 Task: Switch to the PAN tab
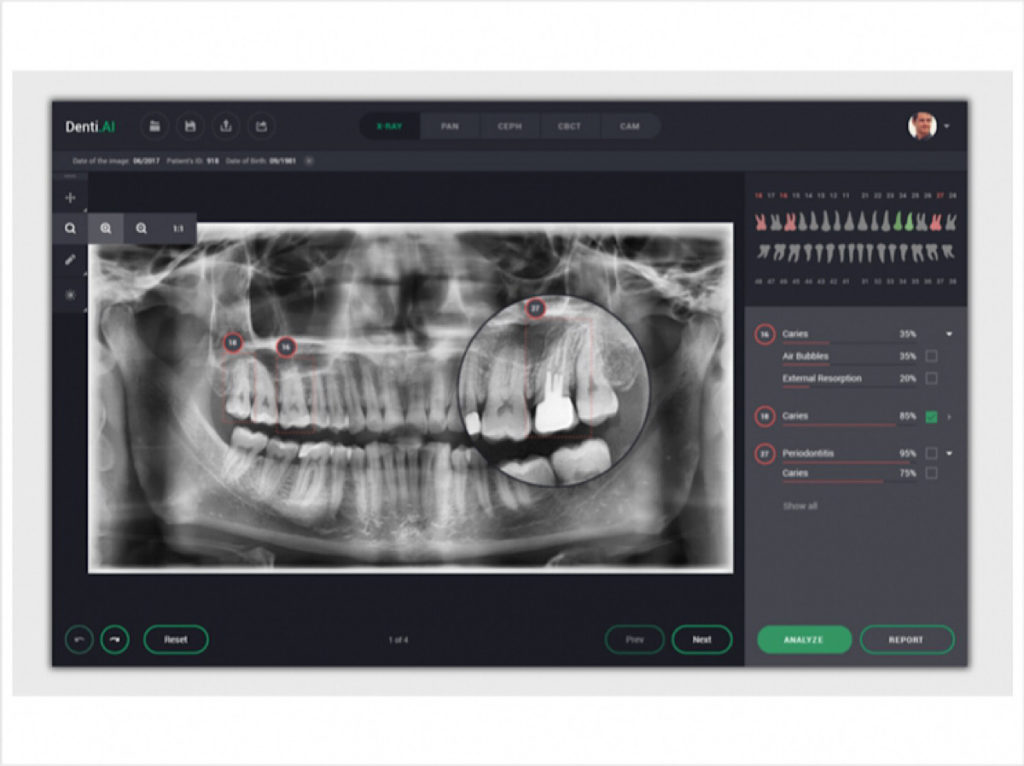tap(450, 127)
